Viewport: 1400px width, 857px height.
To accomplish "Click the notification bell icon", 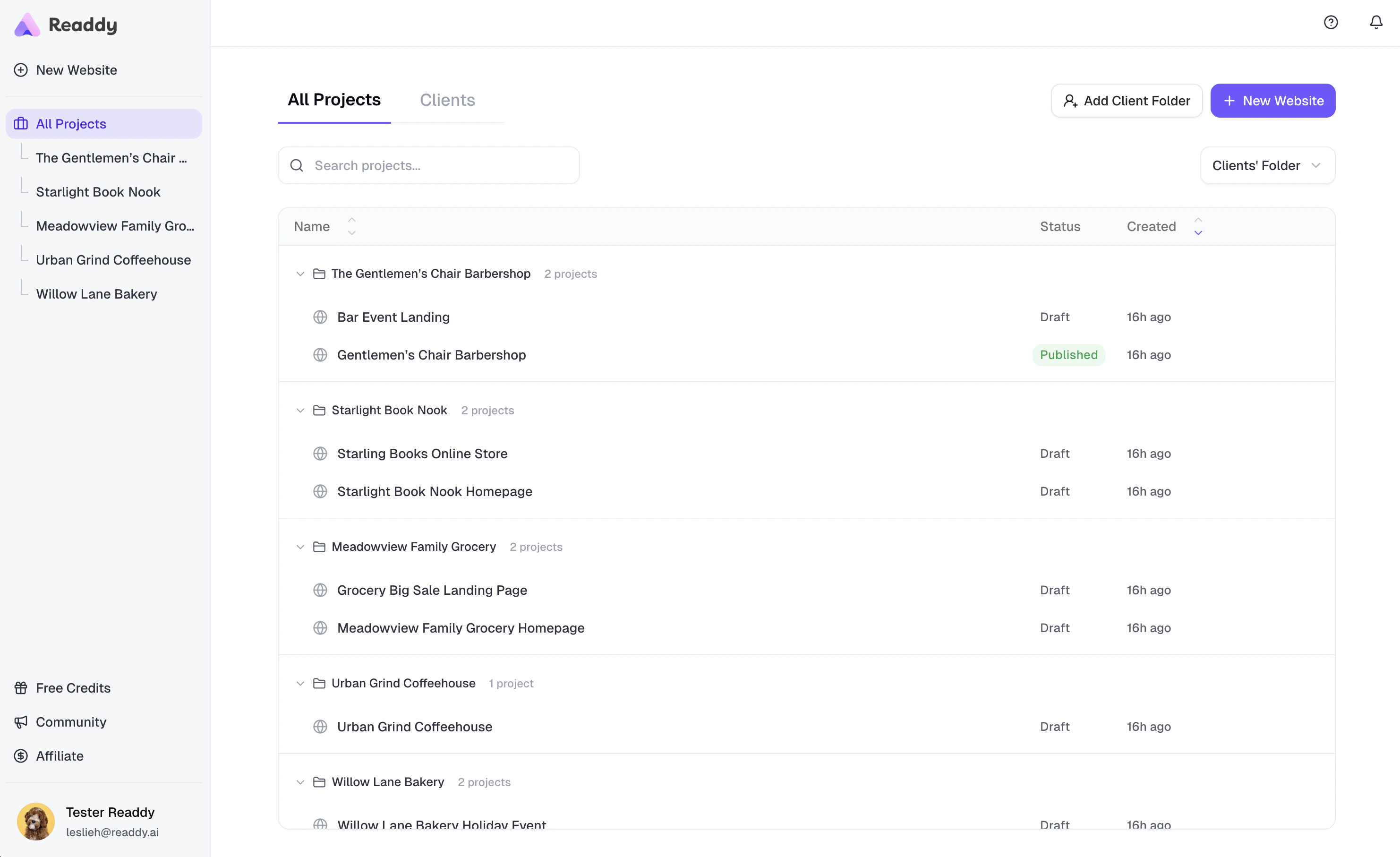I will [x=1375, y=22].
